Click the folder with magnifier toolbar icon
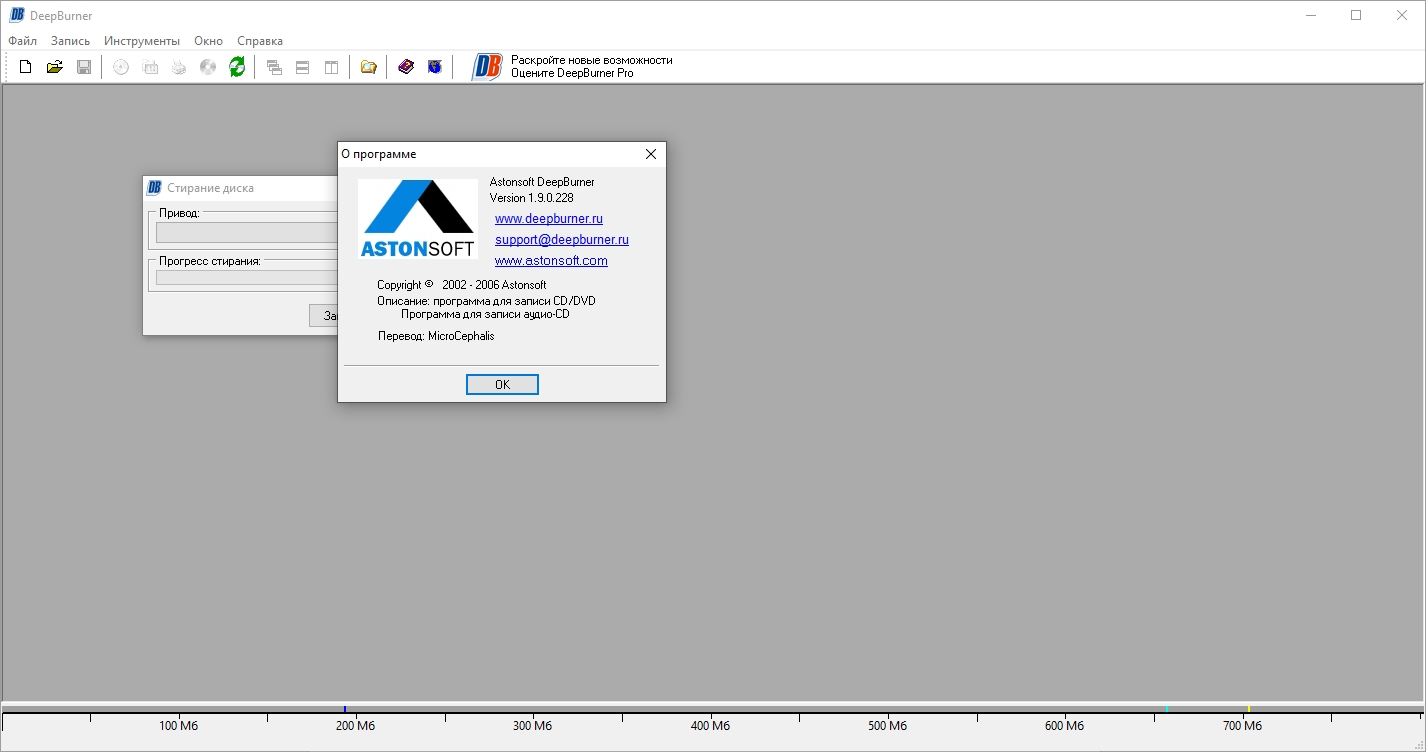Viewport: 1426px width, 752px height. click(369, 67)
